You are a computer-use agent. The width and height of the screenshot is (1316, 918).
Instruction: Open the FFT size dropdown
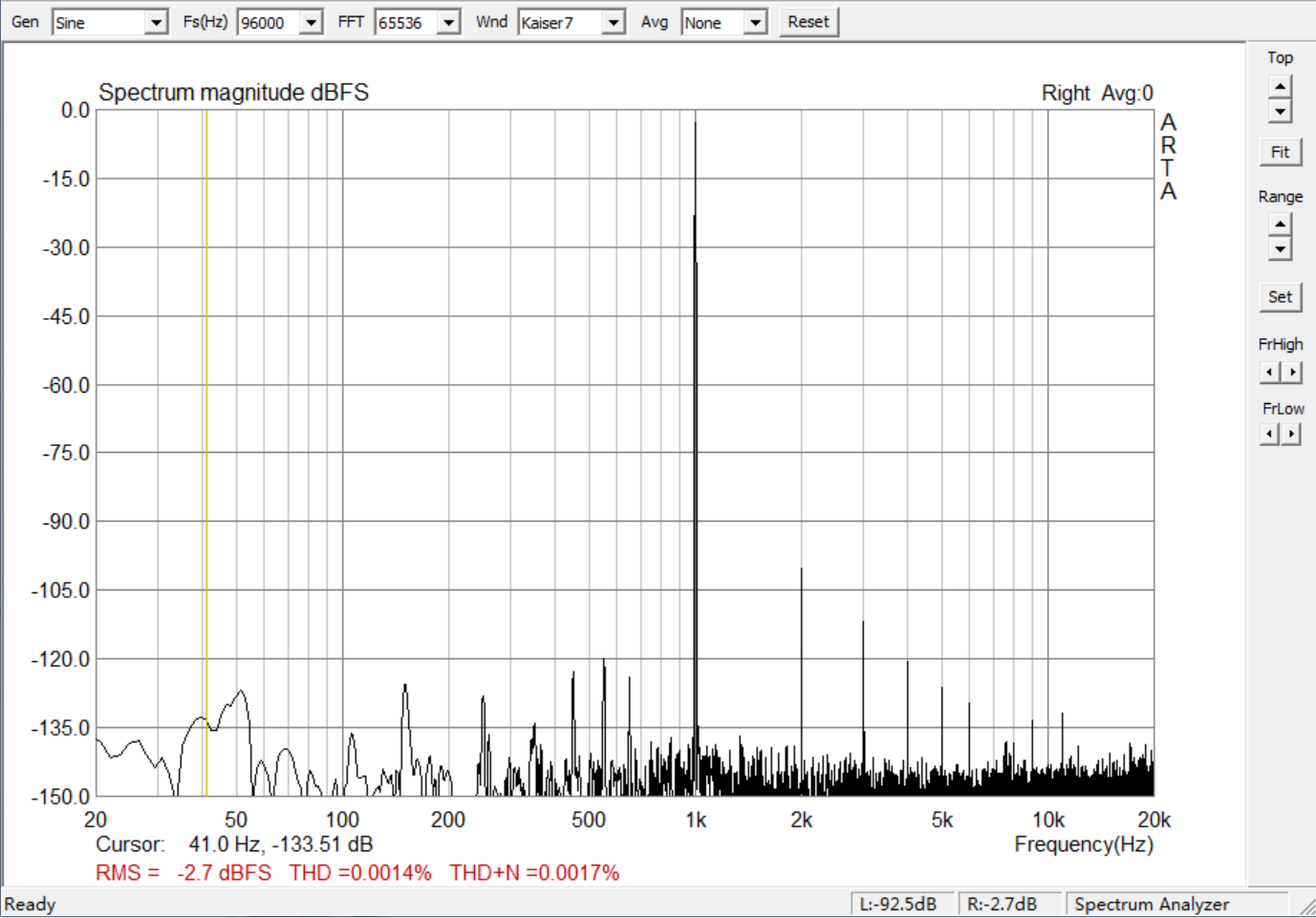(418, 22)
